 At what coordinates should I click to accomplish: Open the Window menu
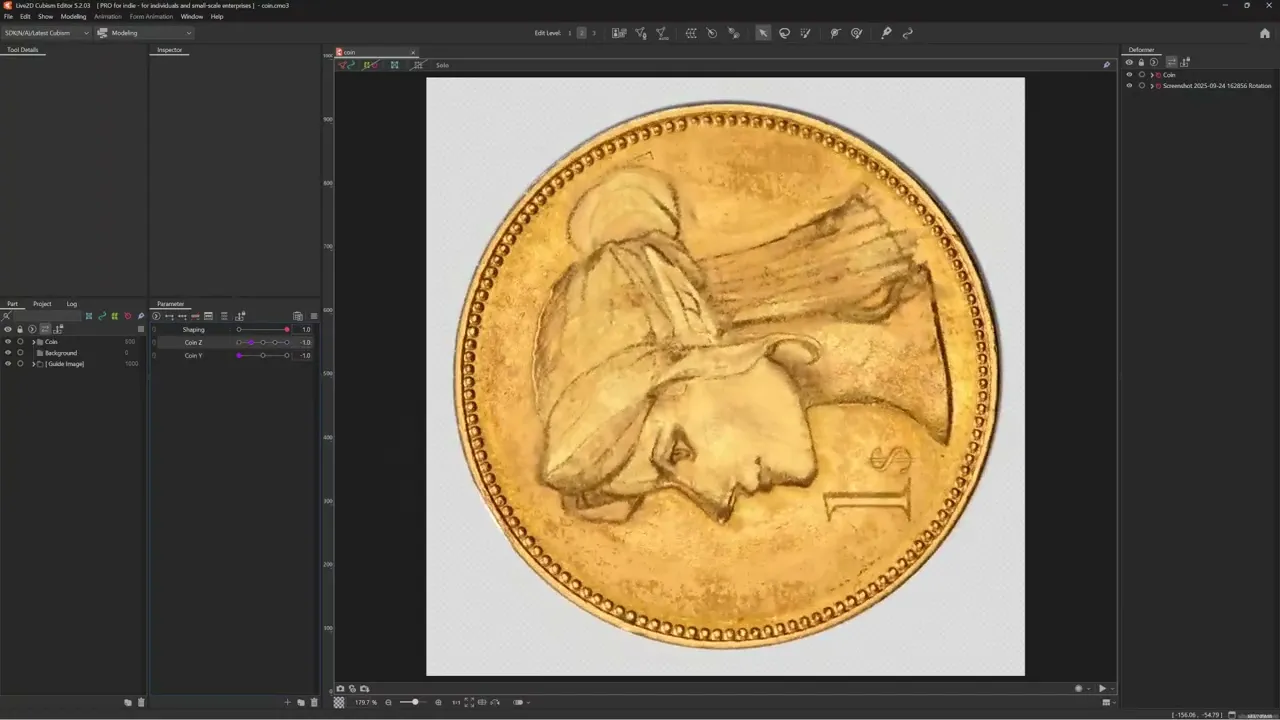point(191,16)
